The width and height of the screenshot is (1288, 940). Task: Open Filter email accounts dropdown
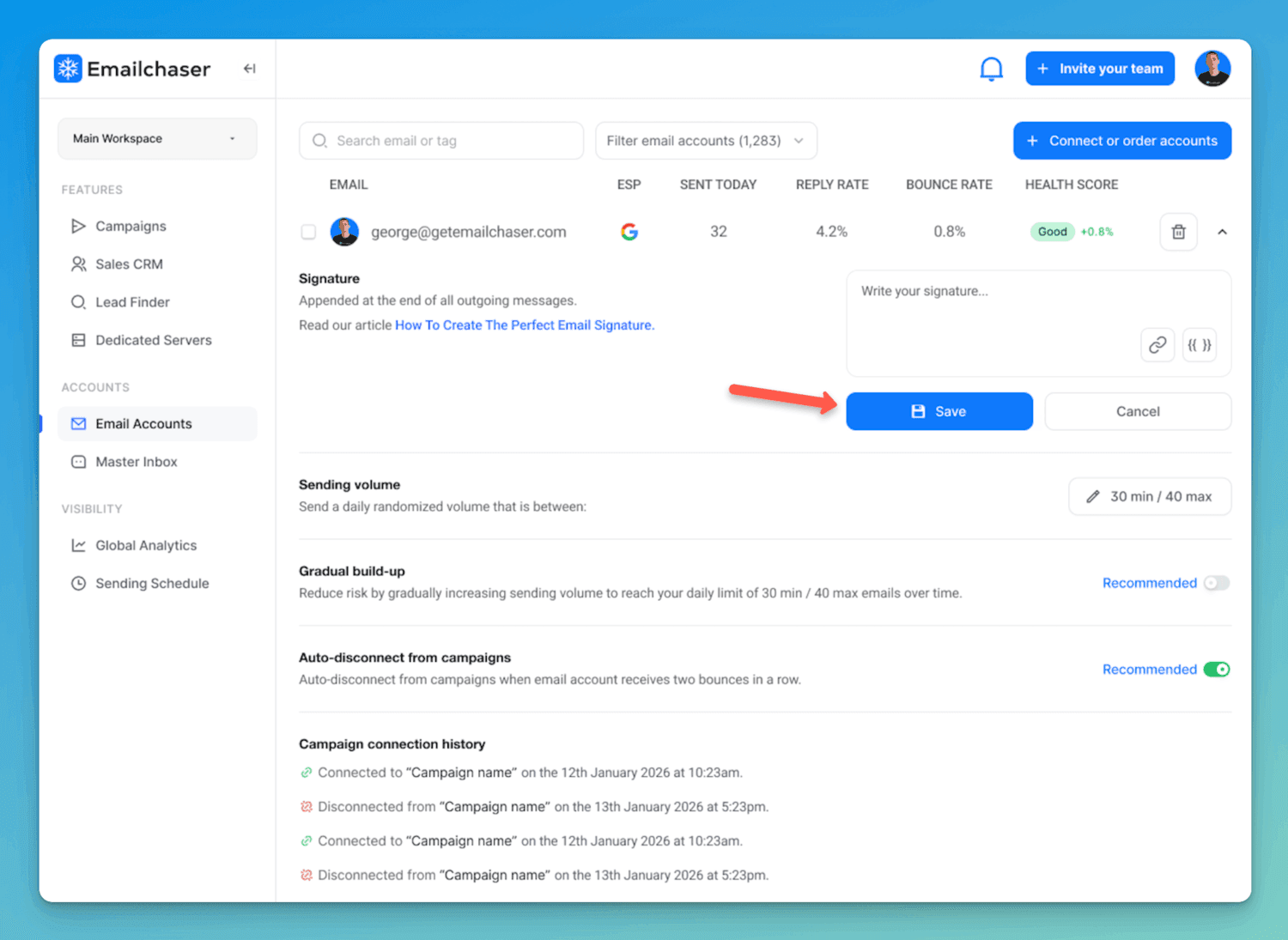pos(705,141)
